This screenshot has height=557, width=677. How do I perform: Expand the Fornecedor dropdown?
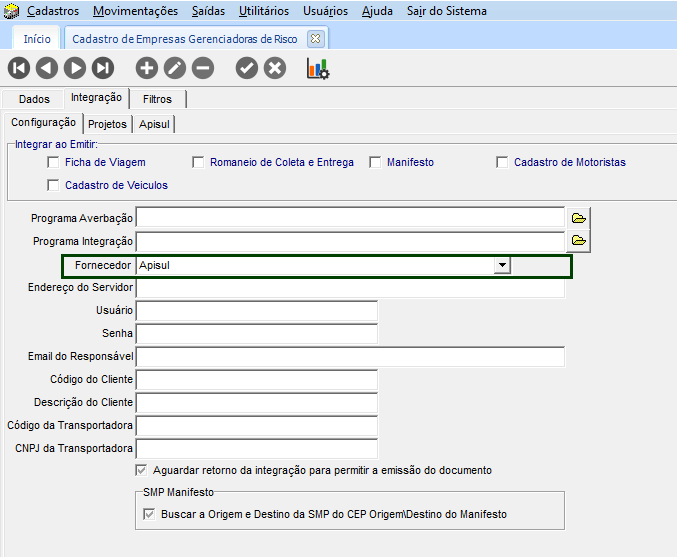504,266
